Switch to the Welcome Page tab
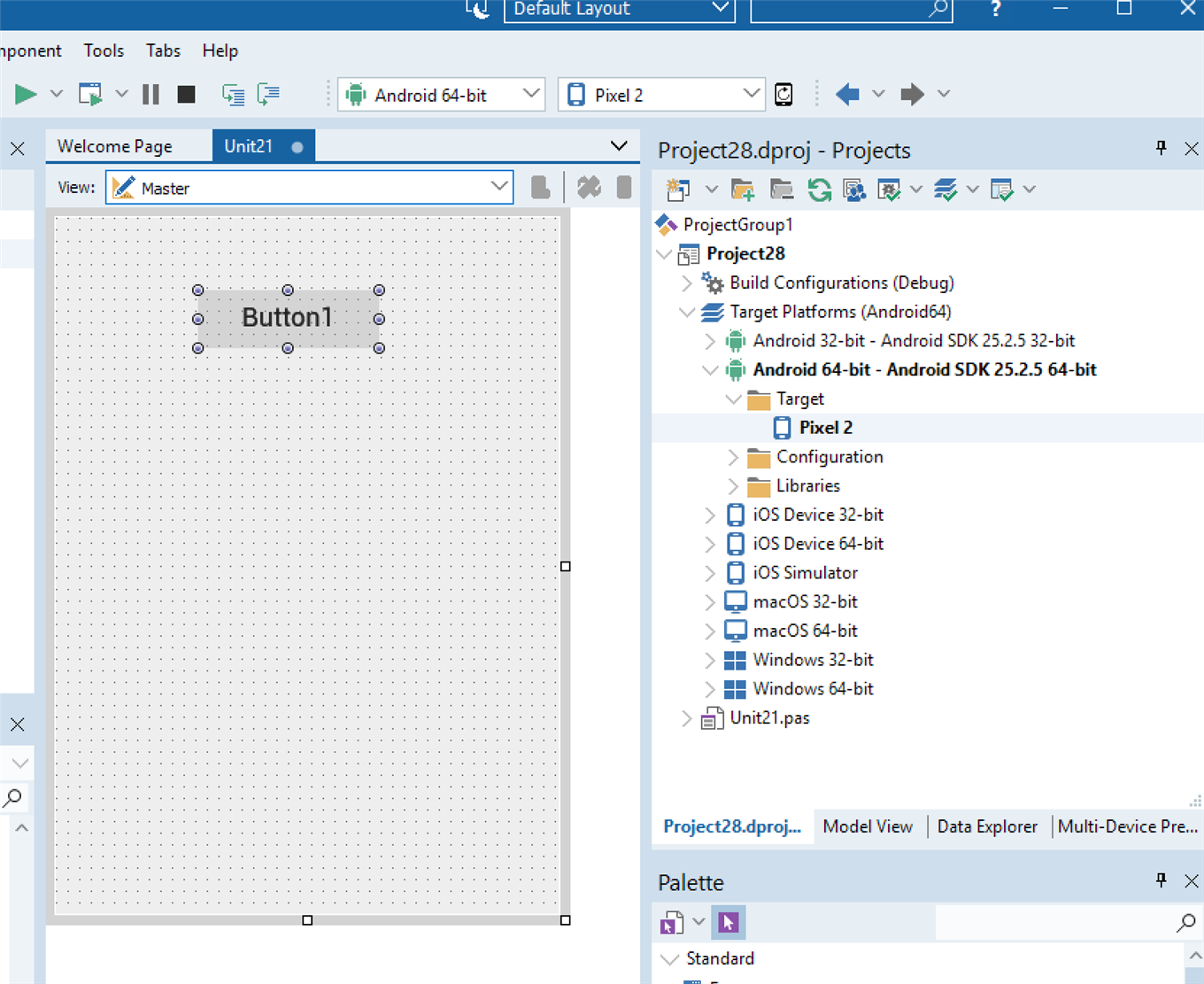The height and width of the screenshot is (984, 1204). point(115,146)
